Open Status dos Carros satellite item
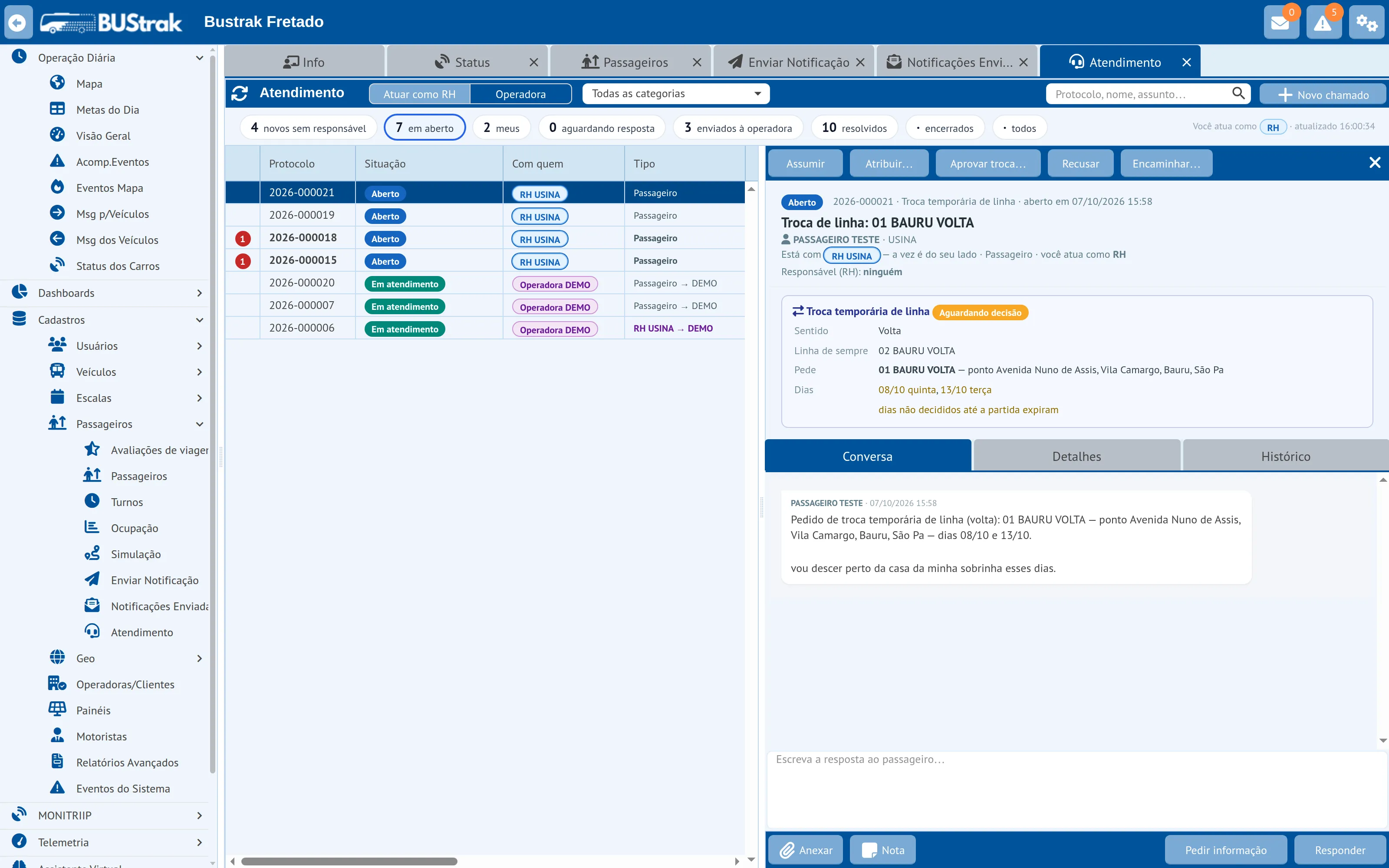 pos(118,266)
